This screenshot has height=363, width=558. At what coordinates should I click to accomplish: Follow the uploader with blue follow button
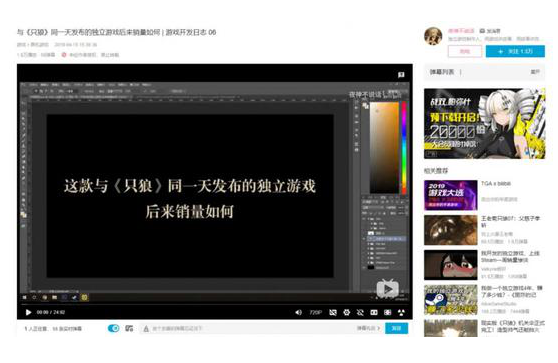[515, 51]
